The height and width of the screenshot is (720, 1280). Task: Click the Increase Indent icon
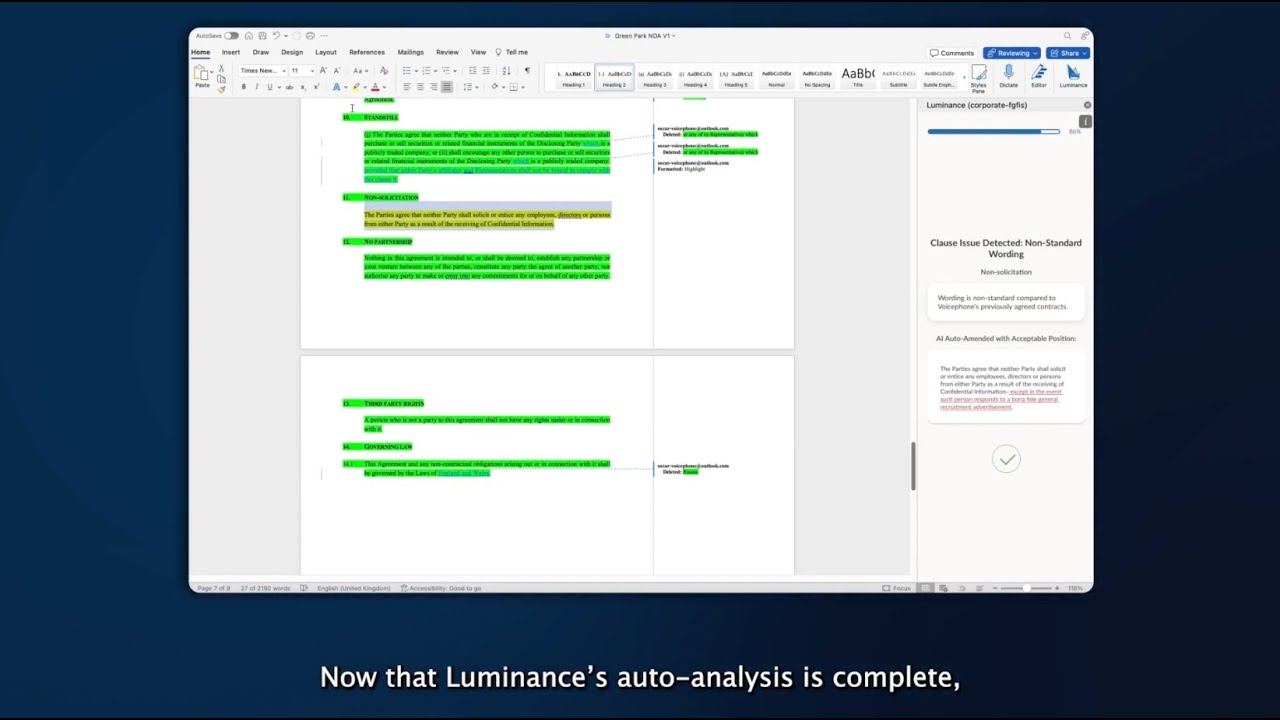[x=486, y=71]
